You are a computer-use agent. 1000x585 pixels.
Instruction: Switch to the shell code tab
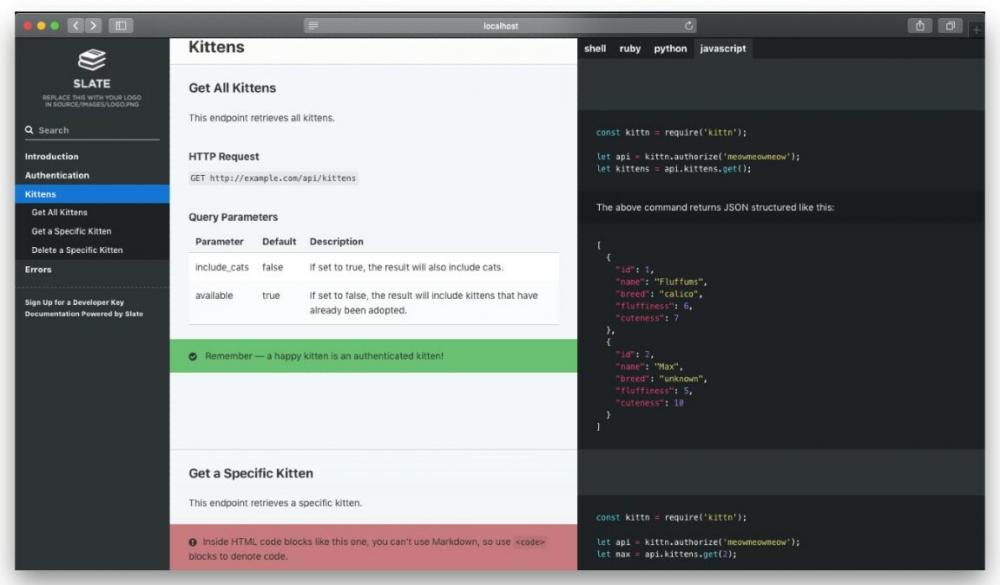595,48
